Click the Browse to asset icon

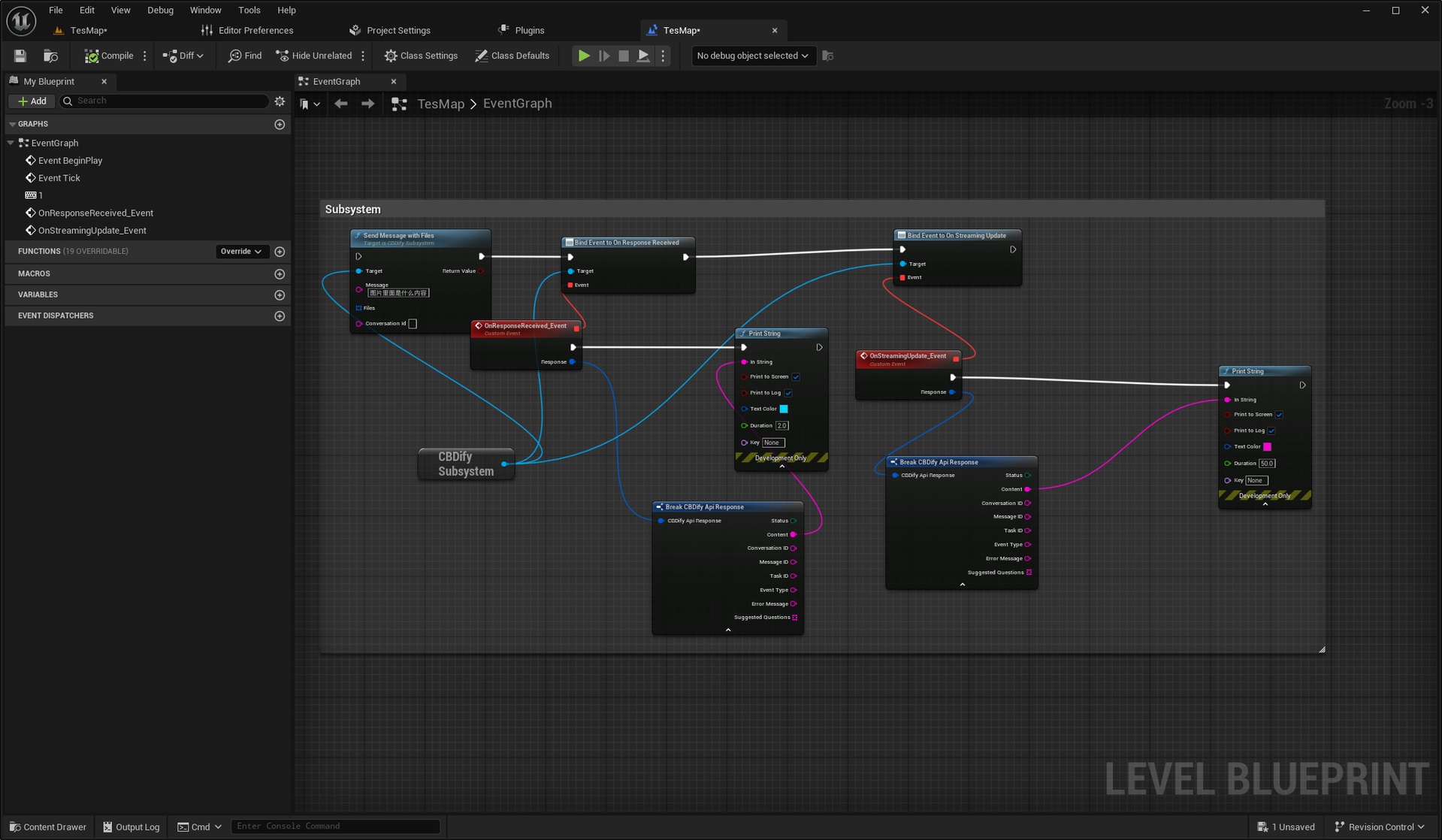(x=50, y=56)
